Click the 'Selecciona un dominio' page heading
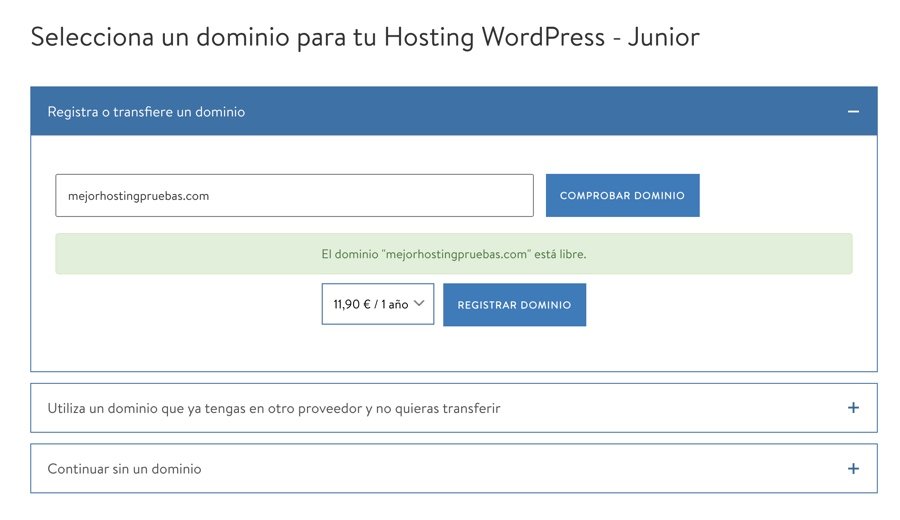 pyautogui.click(x=365, y=37)
